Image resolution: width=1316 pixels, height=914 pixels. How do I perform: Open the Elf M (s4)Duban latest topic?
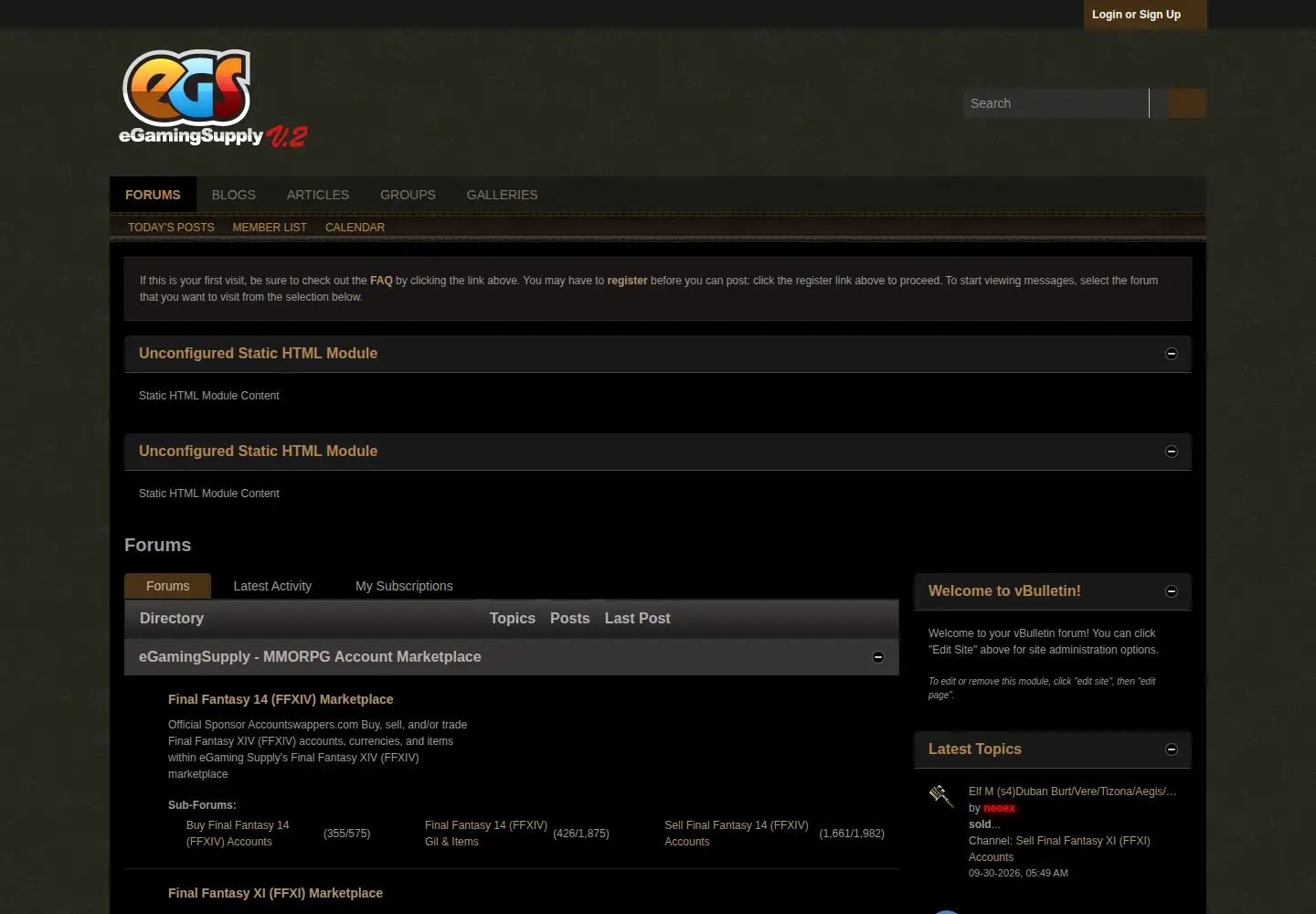(x=1073, y=792)
